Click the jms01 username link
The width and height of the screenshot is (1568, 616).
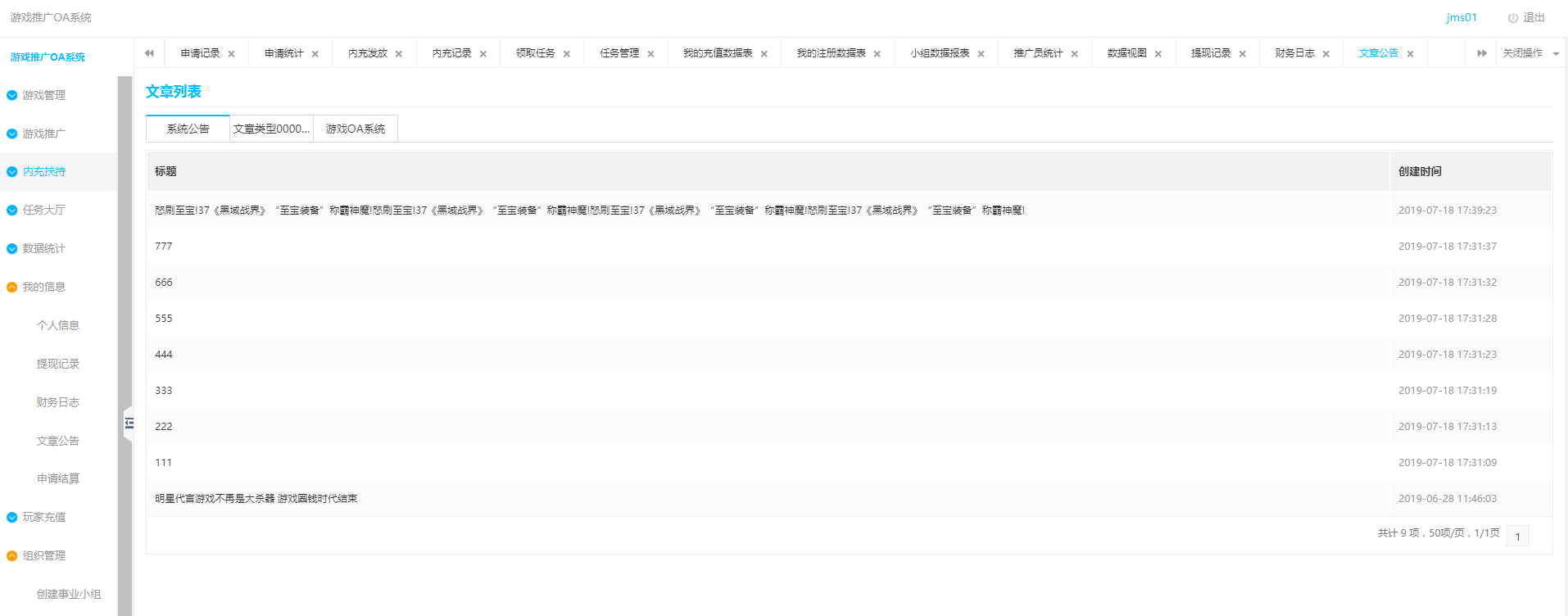point(1461,18)
